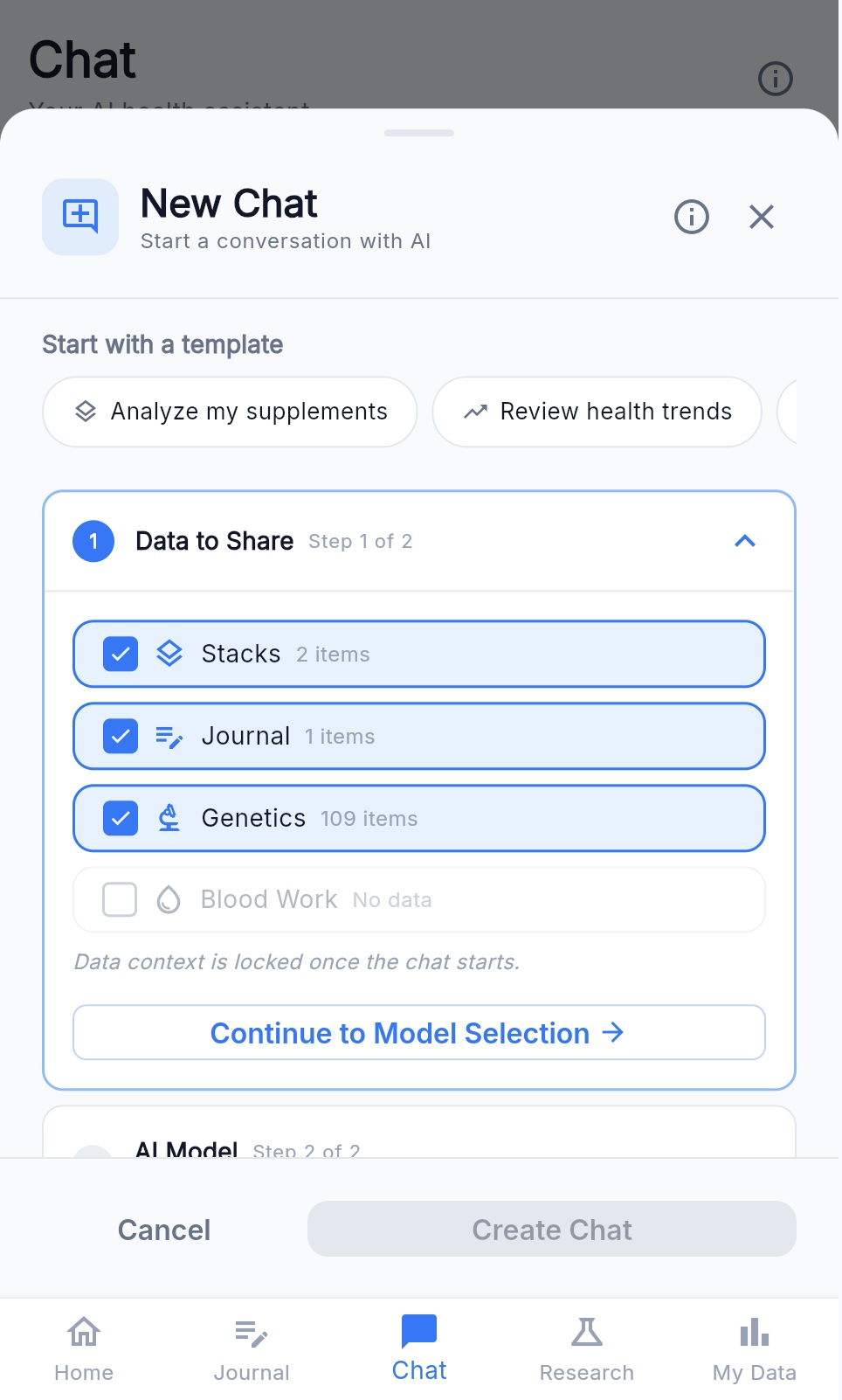The image size is (842, 1400).
Task: Click the Journal entry icon beside Journal
Action: [169, 736]
